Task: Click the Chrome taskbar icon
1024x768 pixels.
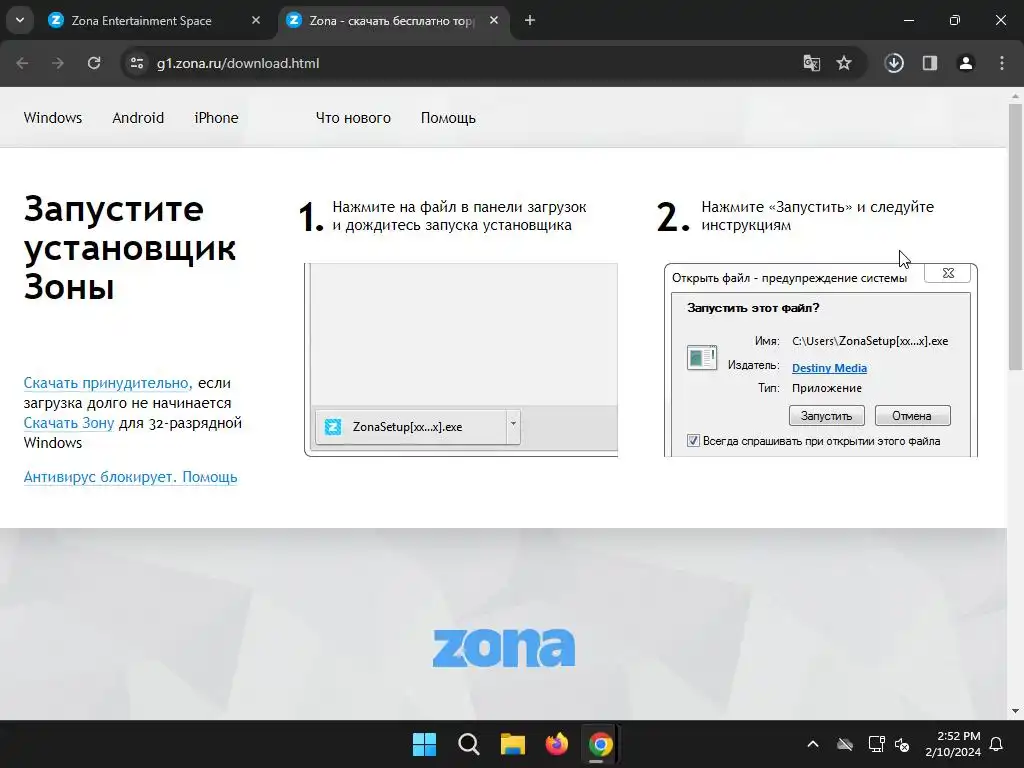Action: click(600, 744)
